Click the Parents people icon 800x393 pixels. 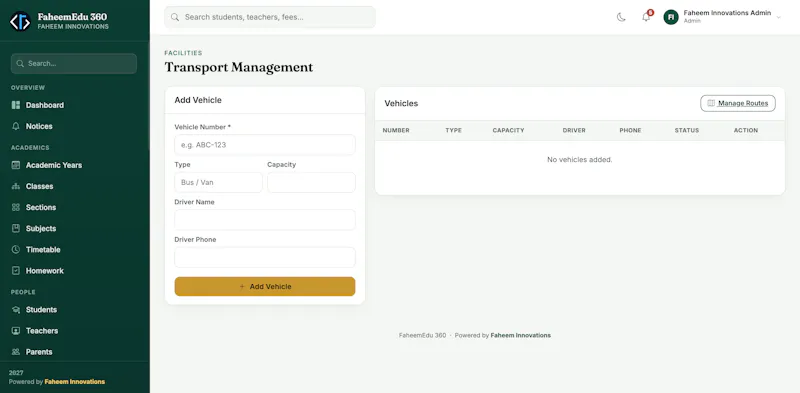tap(16, 352)
